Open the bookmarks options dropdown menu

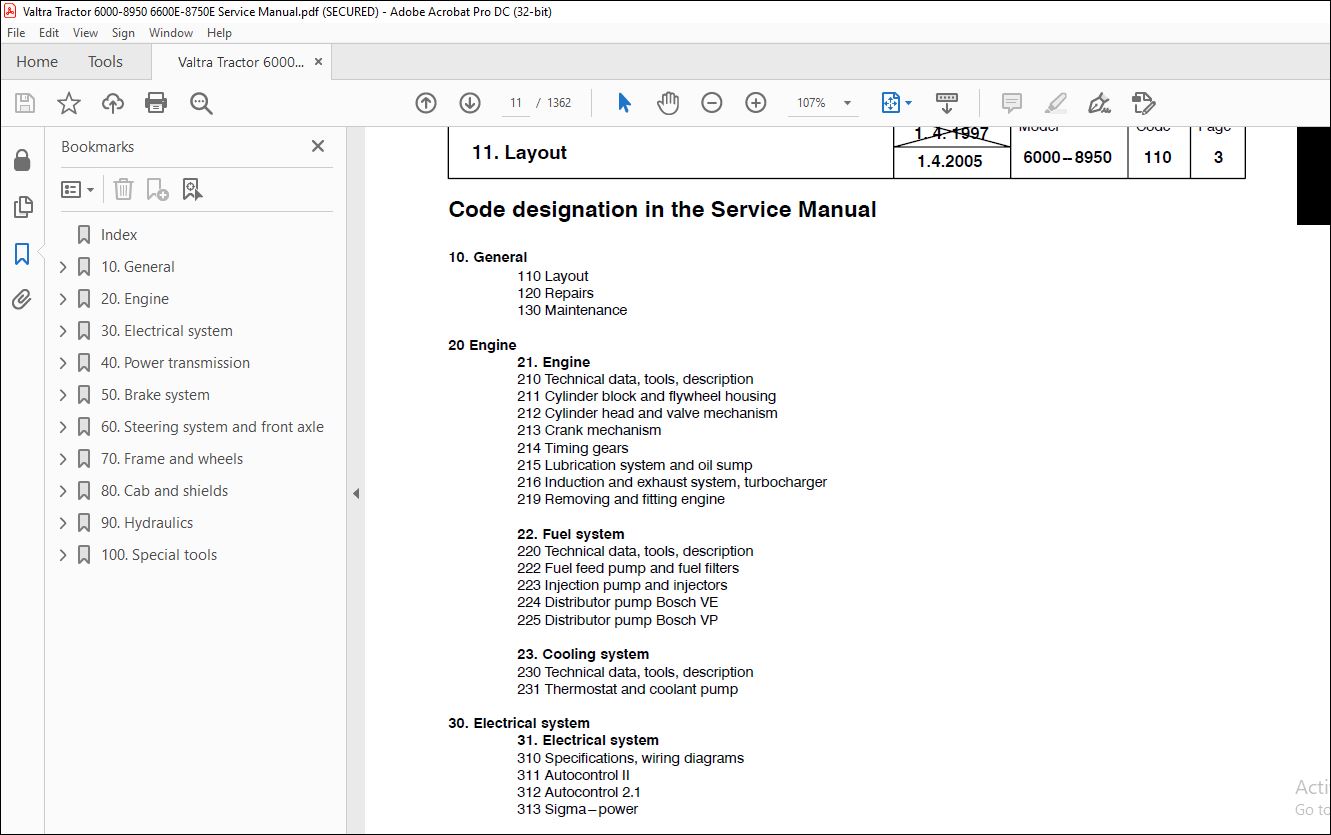coord(77,189)
